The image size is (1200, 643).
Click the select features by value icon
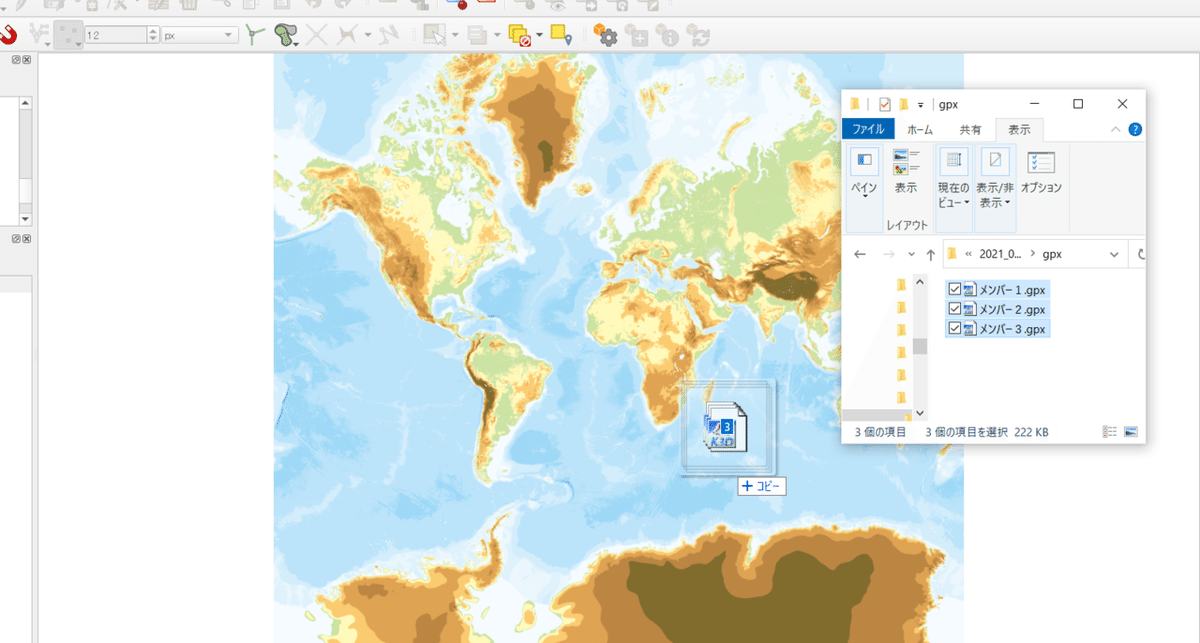tap(478, 35)
